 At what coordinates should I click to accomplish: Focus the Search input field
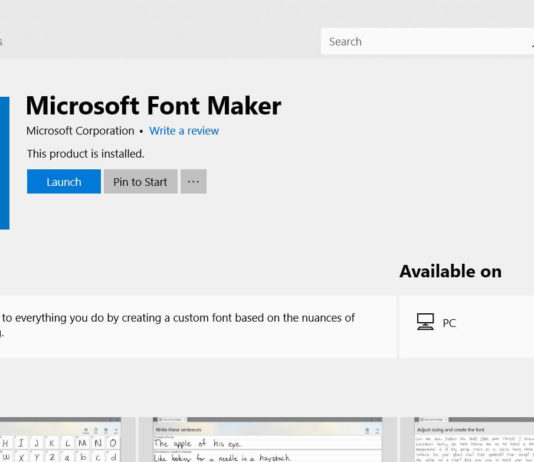(427, 41)
